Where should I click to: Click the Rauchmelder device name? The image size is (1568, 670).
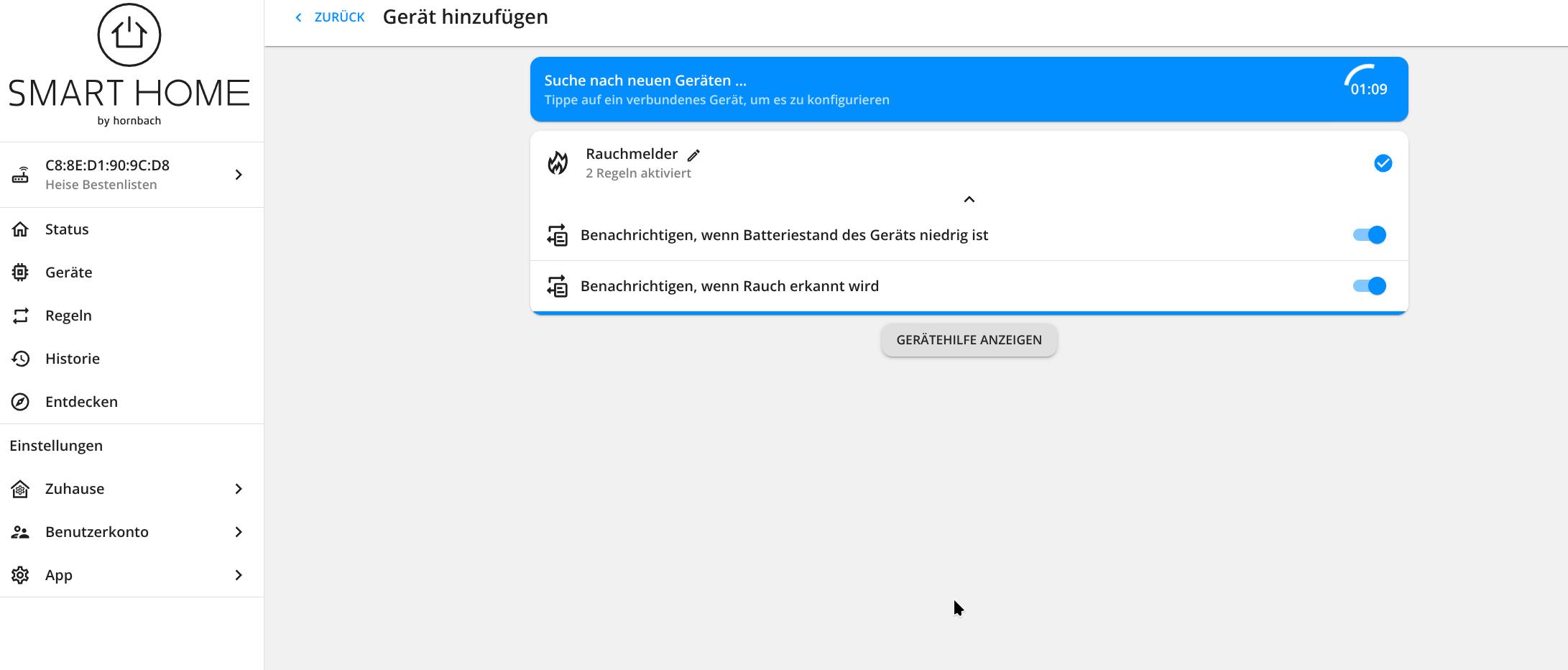pos(632,154)
